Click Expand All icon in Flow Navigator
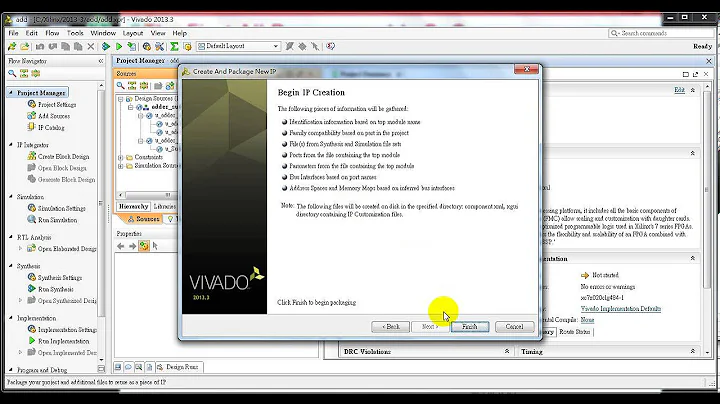 (x=36, y=73)
